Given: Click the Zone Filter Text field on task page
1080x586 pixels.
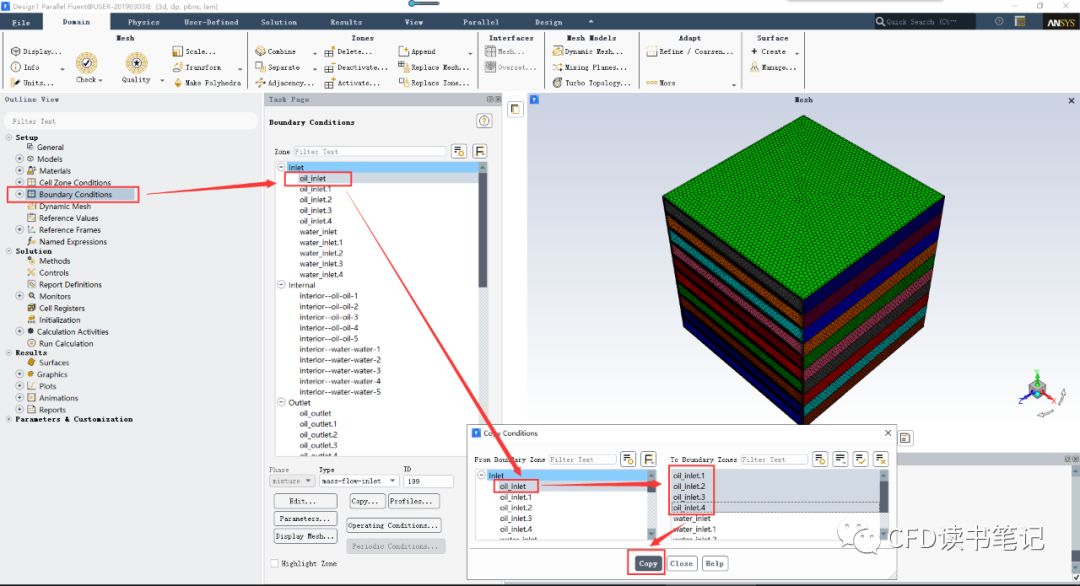Looking at the screenshot, I should coord(369,151).
